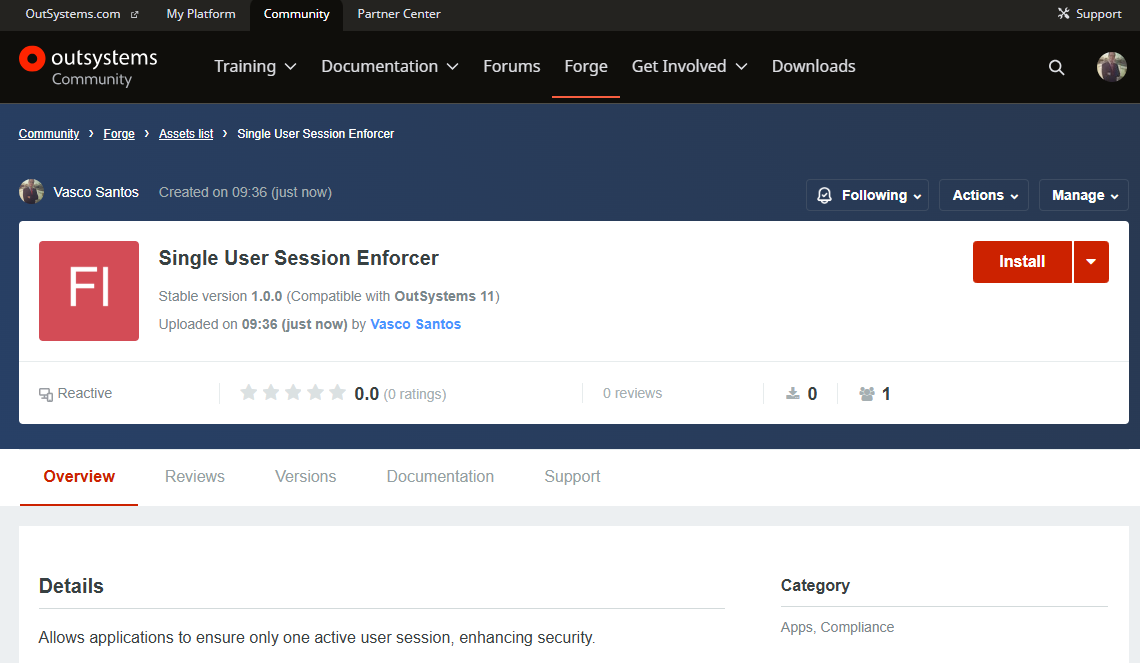Image resolution: width=1140 pixels, height=663 pixels.
Task: Open Vasco Santos uploader link
Action: (x=416, y=324)
